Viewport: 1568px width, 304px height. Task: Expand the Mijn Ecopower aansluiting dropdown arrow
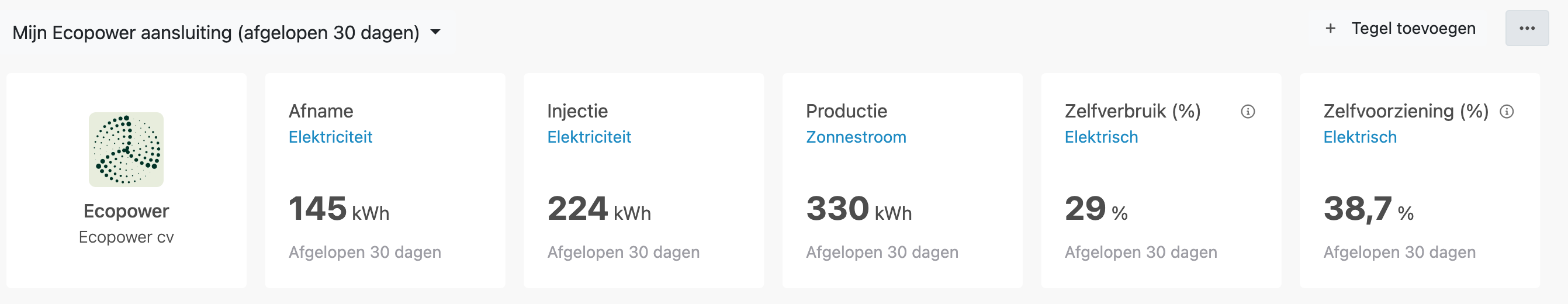click(x=435, y=32)
